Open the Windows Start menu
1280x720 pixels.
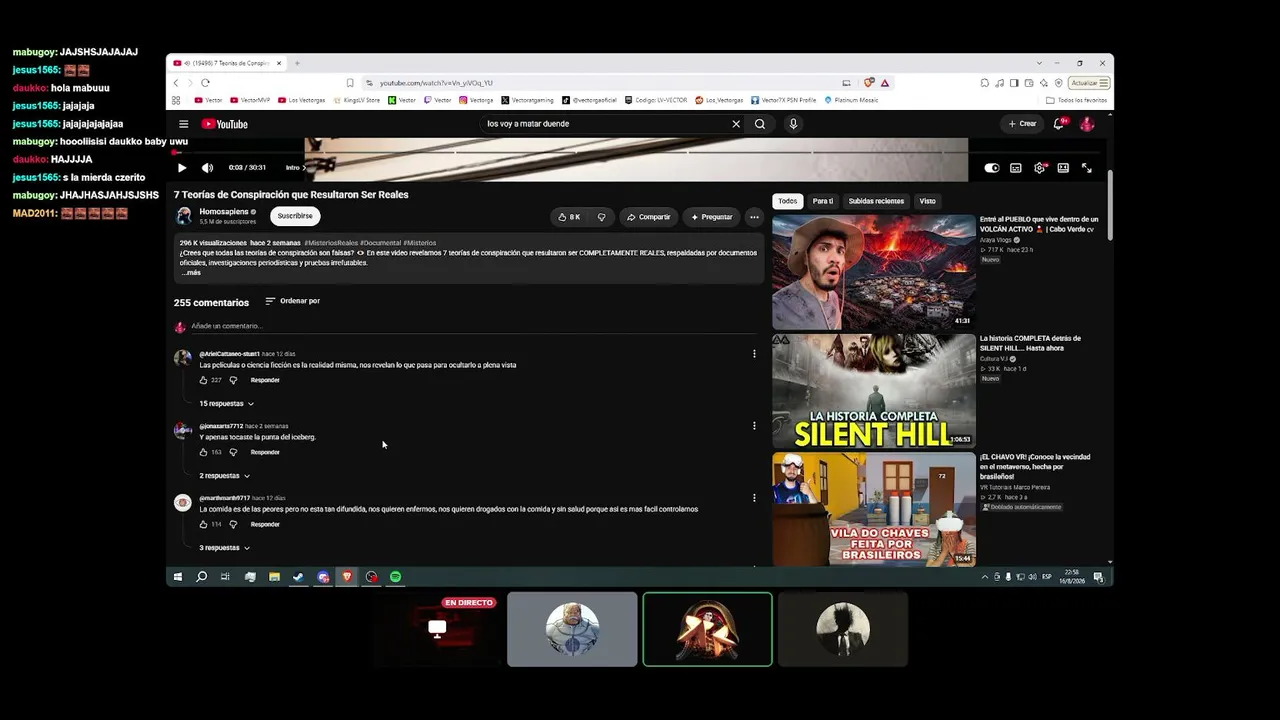coord(178,577)
